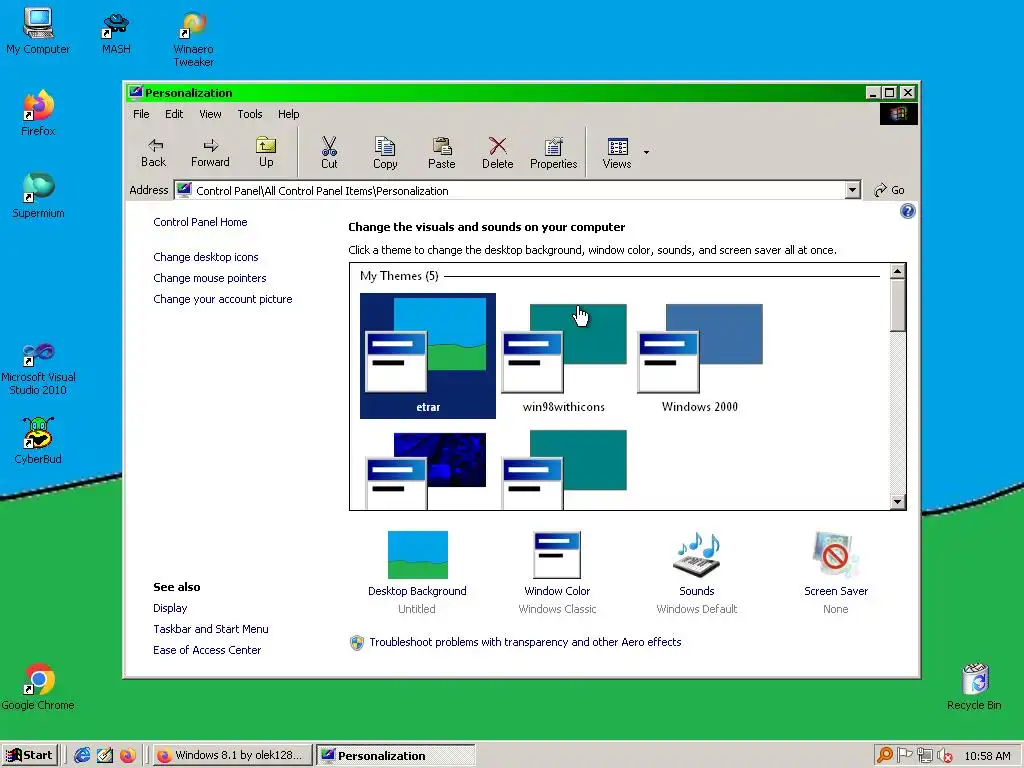This screenshot has width=1024, height=768.
Task: Click the Start button
Action: (x=30, y=755)
